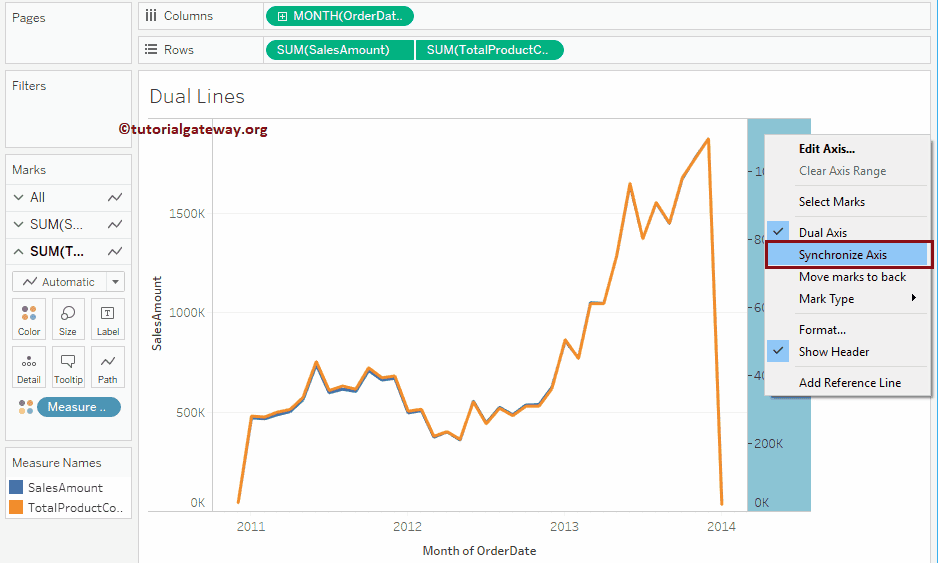The width and height of the screenshot is (938, 563).
Task: Expand the All marks section
Action: coord(20,198)
